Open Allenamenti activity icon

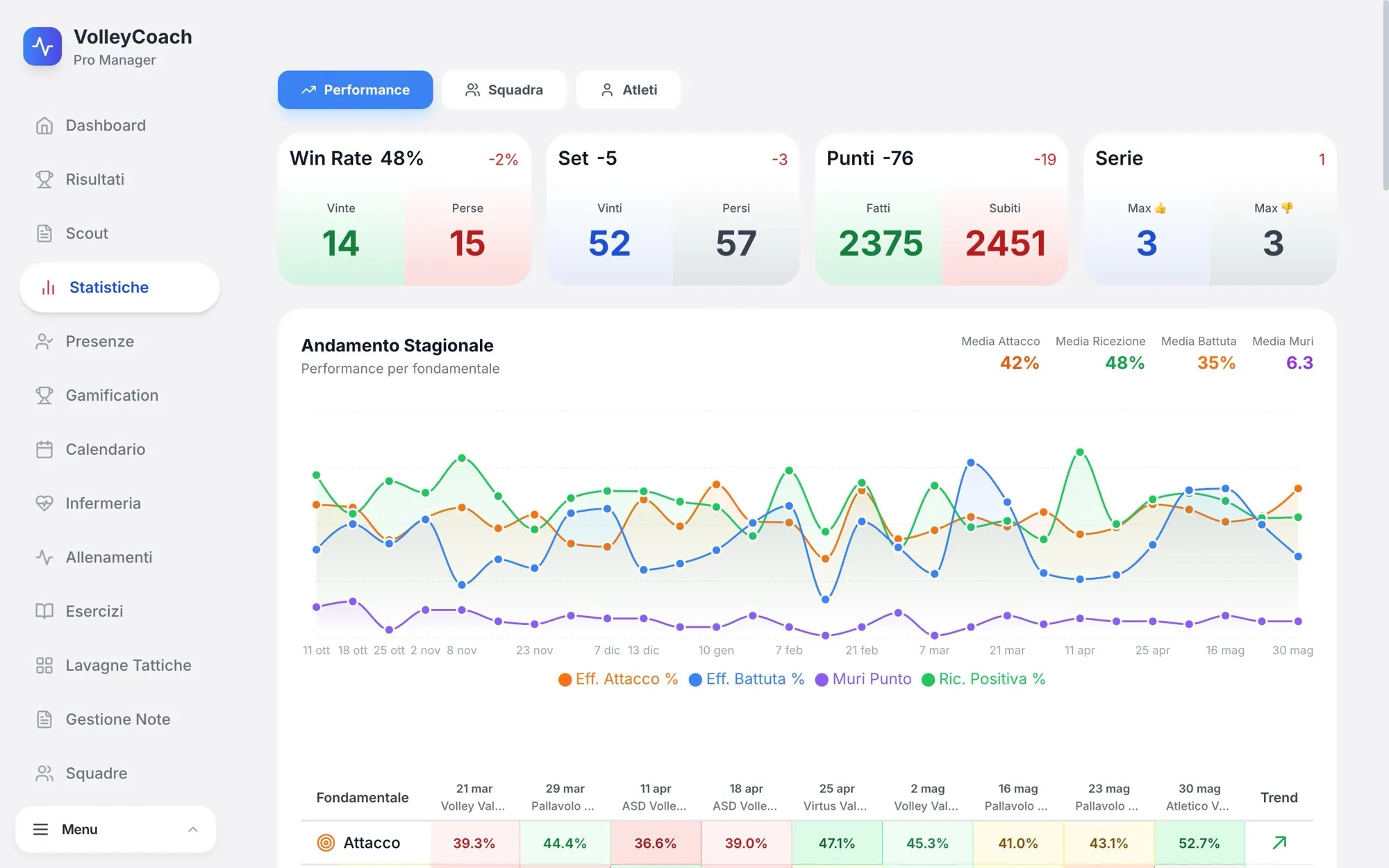[44, 558]
